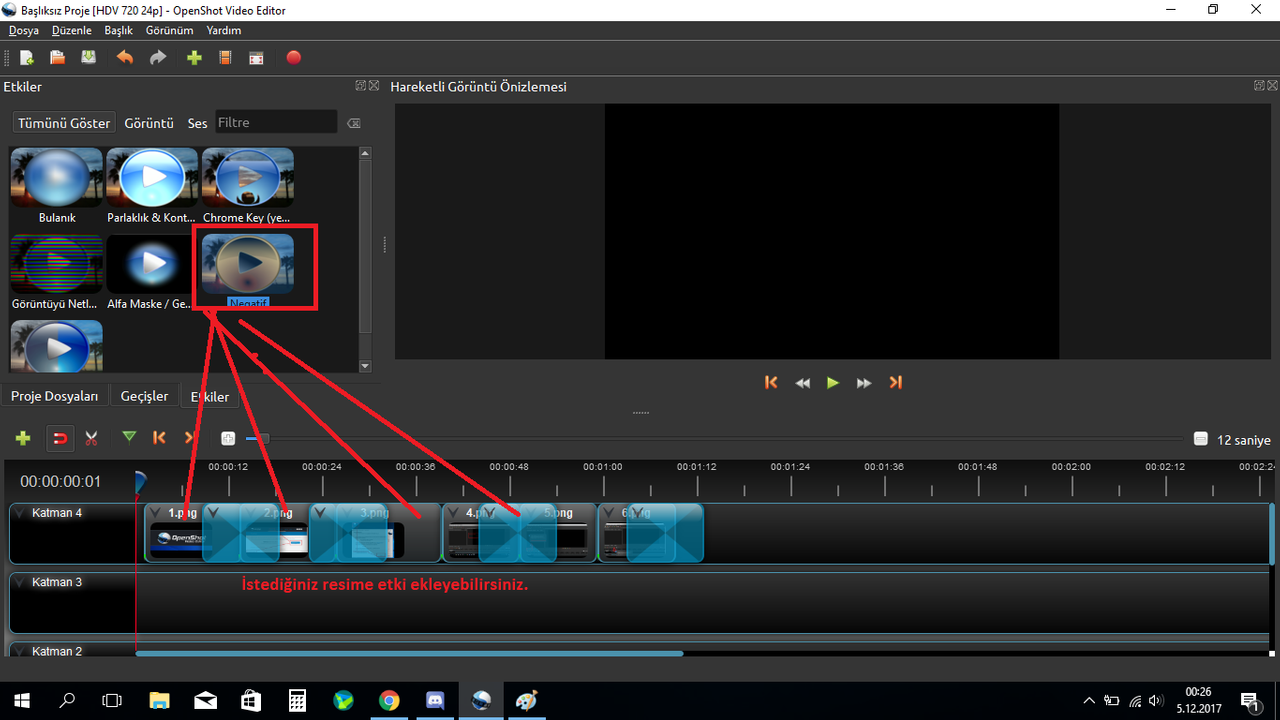This screenshot has height=720, width=1280.
Task: Open Google Chrome from the taskbar
Action: 389,700
